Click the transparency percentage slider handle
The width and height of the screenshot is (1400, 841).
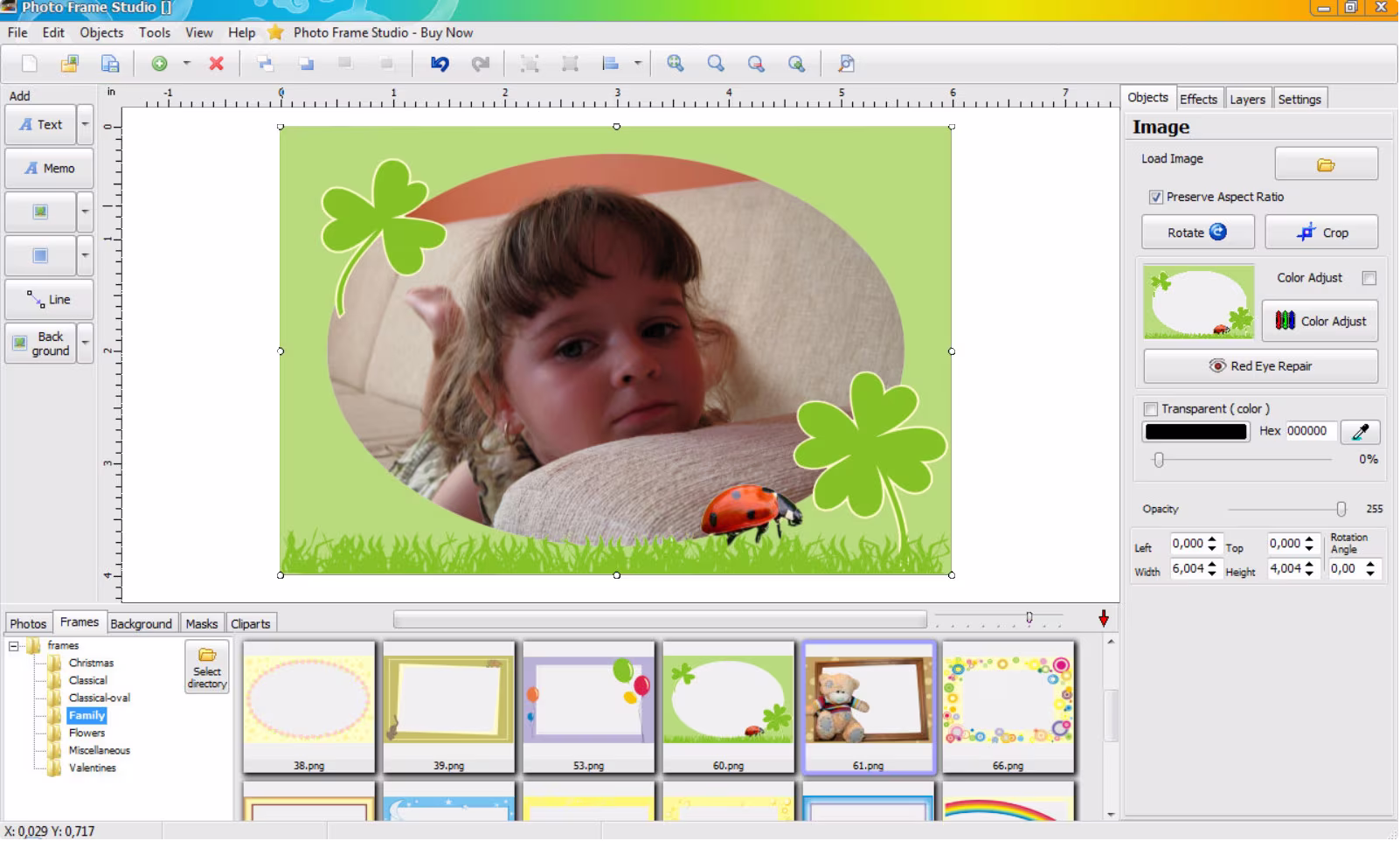(x=1159, y=460)
